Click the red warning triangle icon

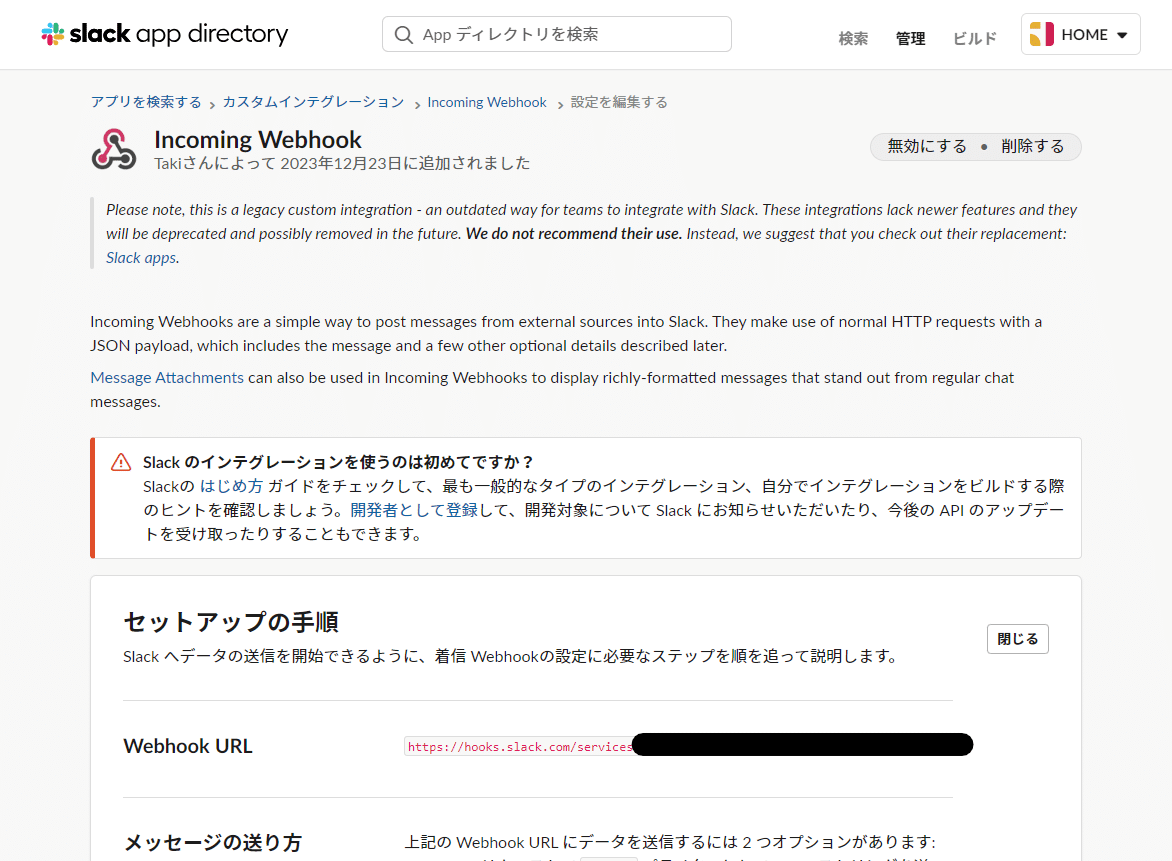pos(121,462)
